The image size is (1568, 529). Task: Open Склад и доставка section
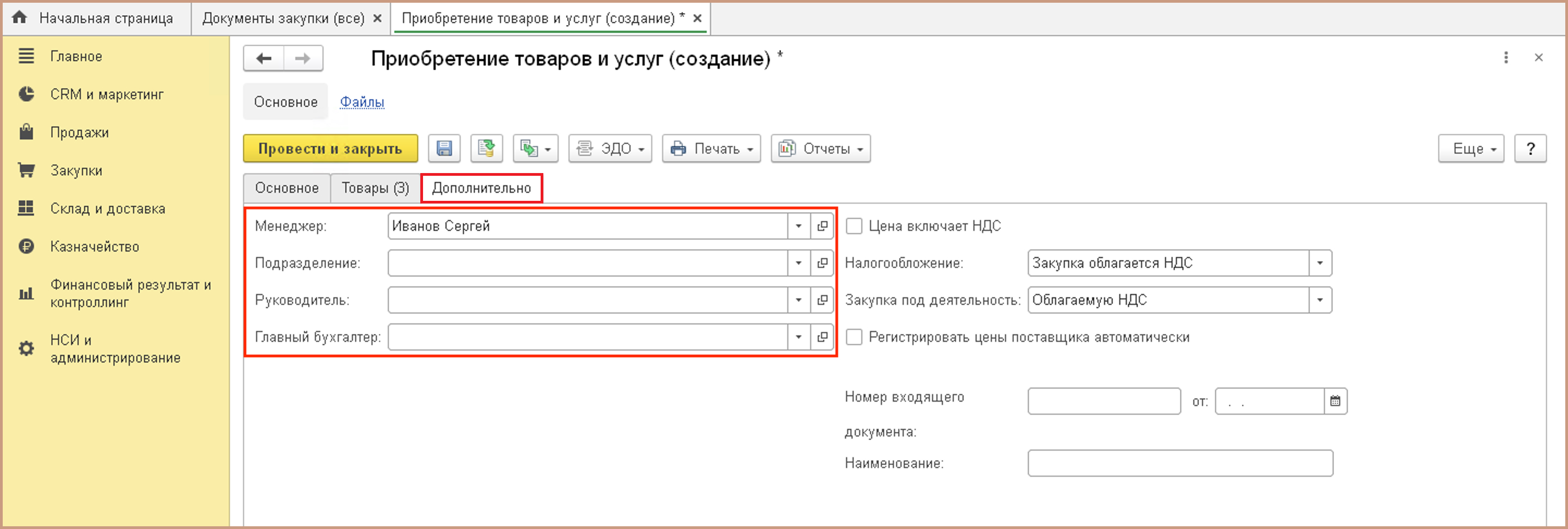108,208
